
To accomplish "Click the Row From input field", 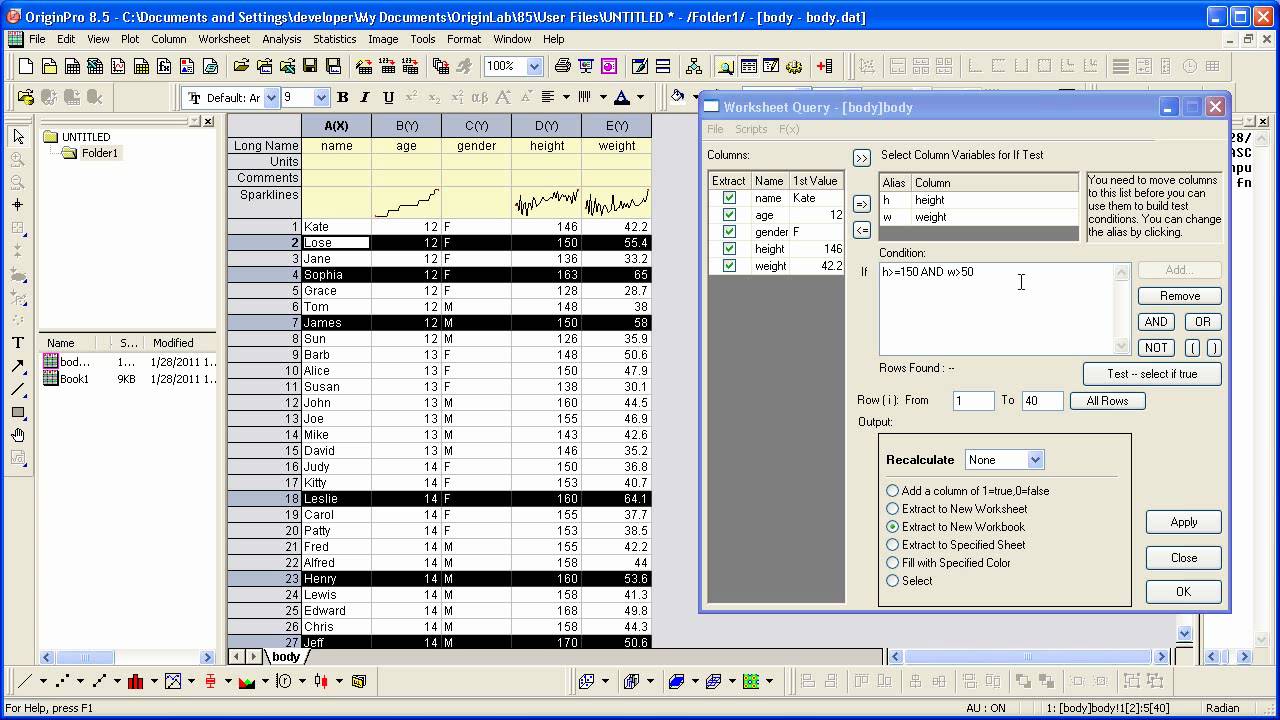I will click(x=973, y=400).
